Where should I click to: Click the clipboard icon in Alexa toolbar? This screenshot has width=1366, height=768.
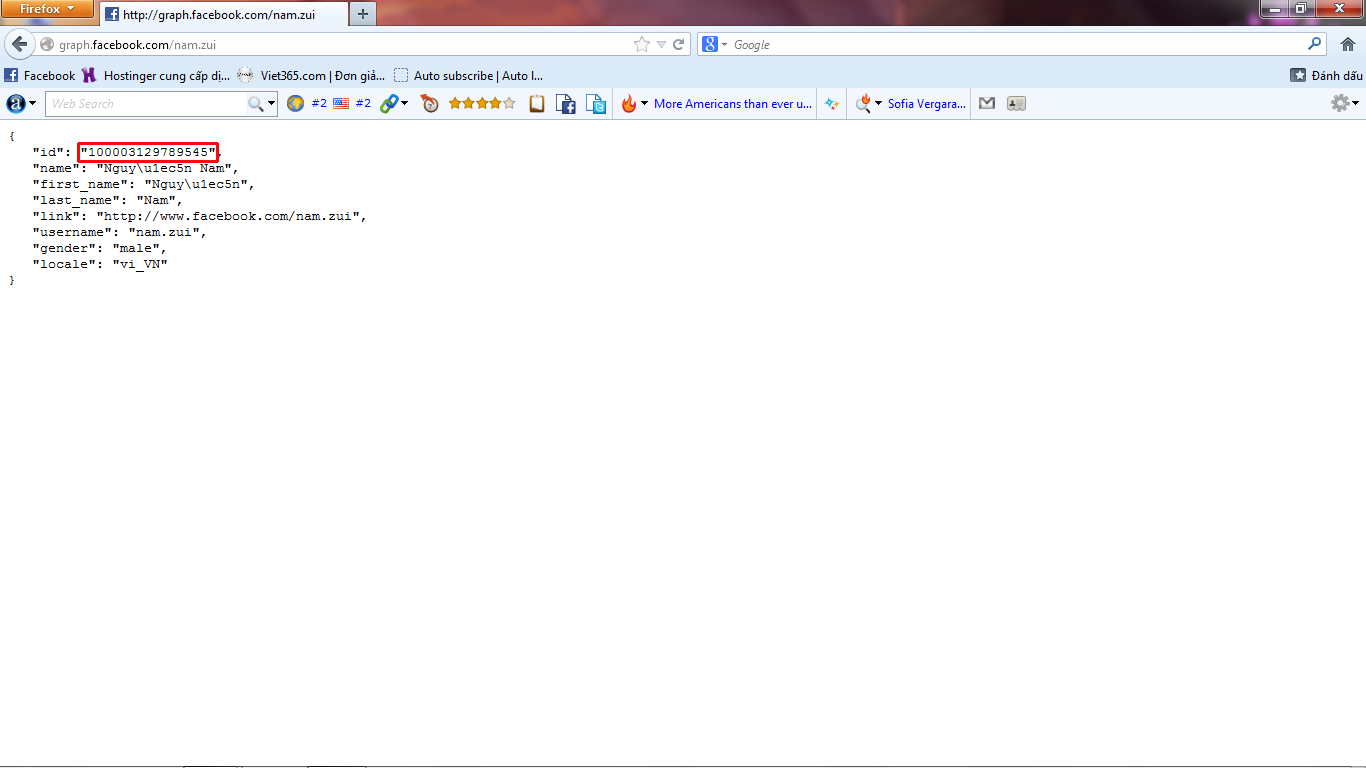click(x=537, y=103)
